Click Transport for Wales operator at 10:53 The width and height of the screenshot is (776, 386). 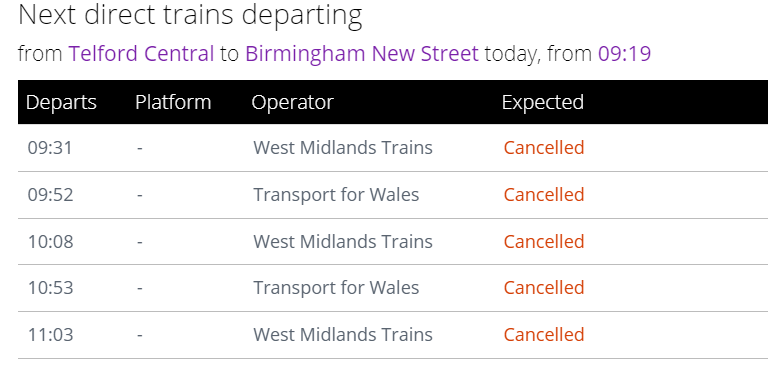(x=336, y=288)
